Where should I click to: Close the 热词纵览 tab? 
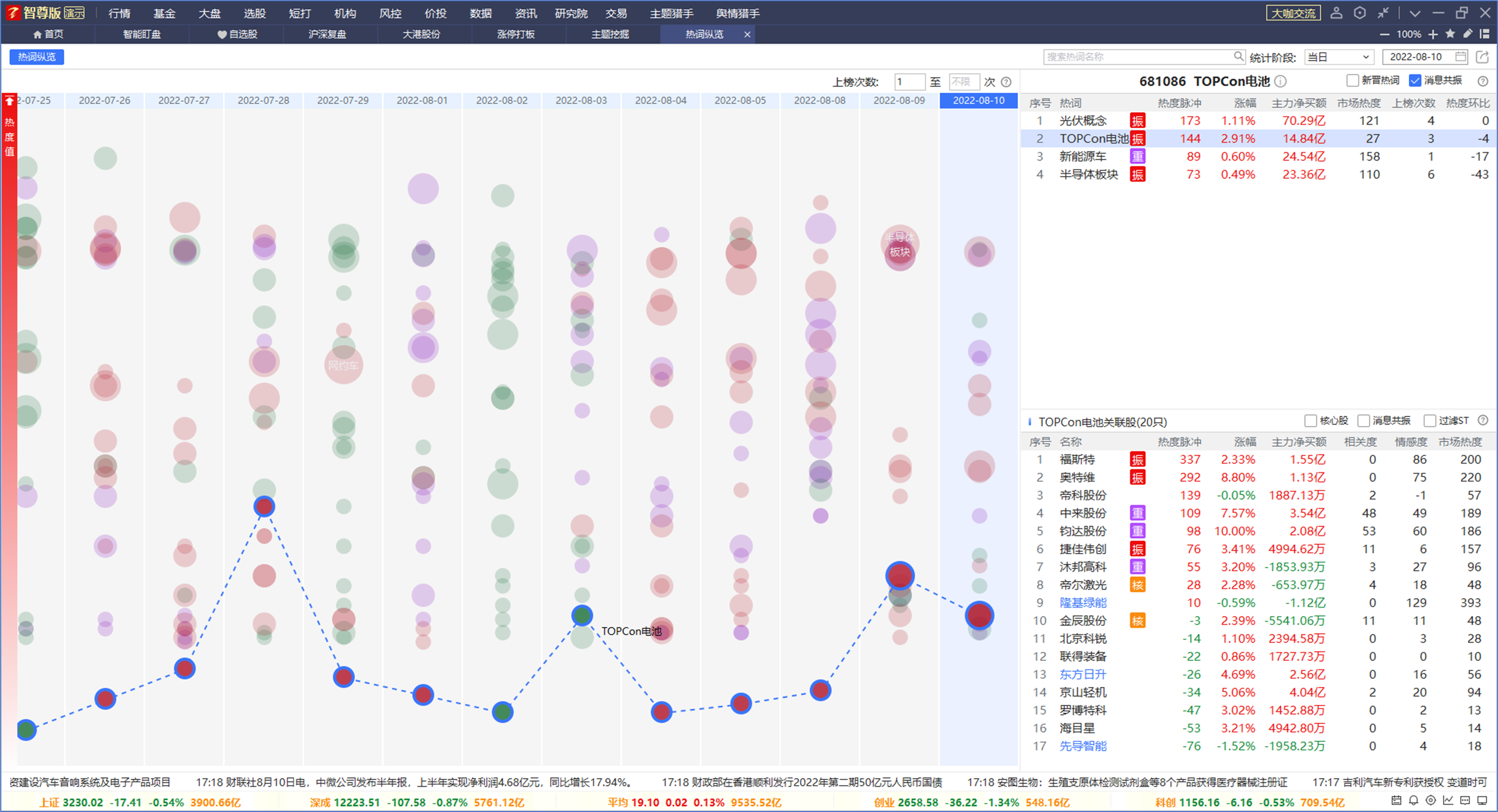pyautogui.click(x=748, y=34)
